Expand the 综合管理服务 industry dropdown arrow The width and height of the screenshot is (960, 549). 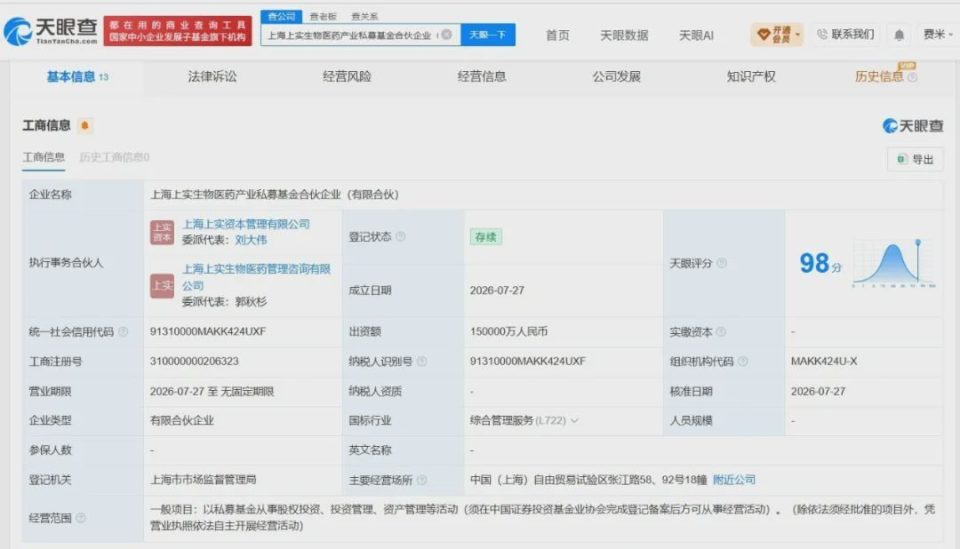tap(574, 421)
